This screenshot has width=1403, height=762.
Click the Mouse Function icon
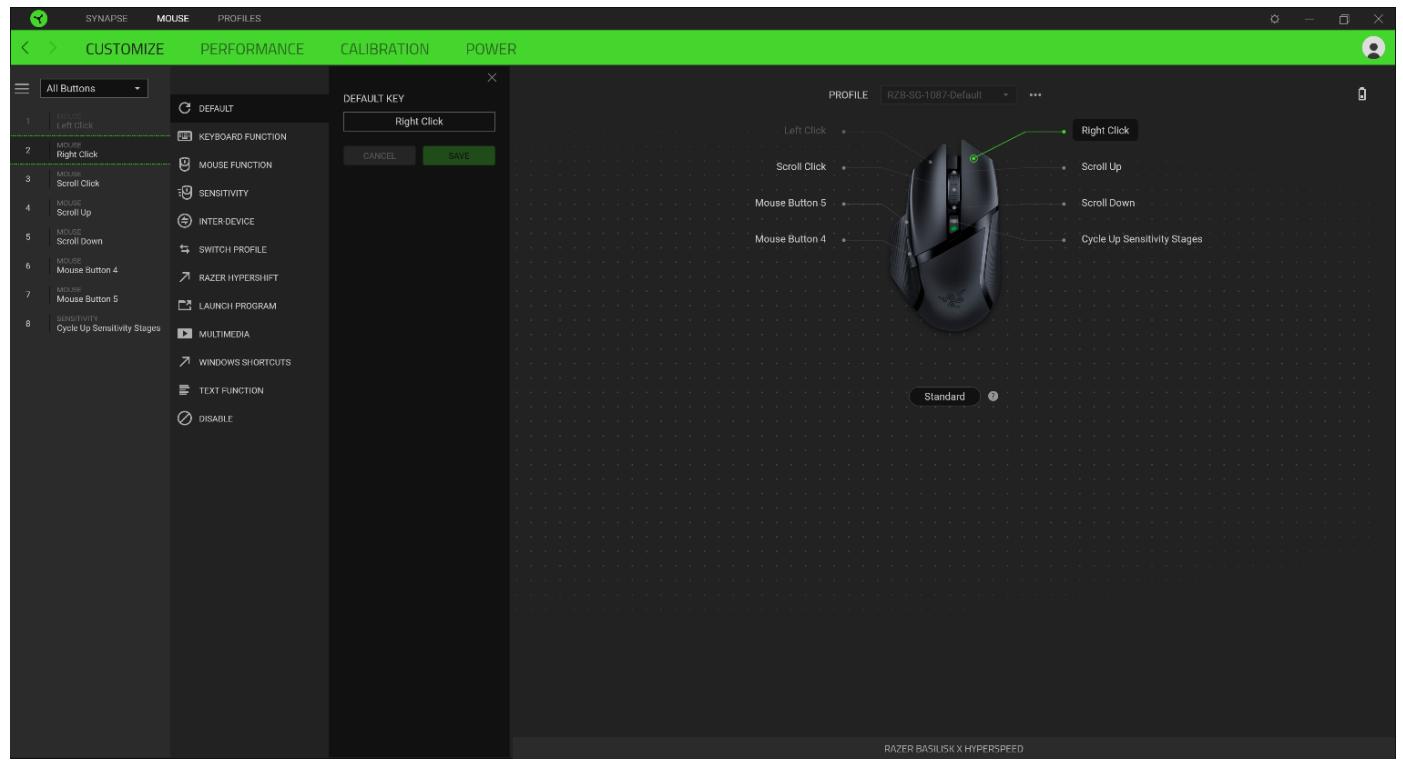(184, 163)
